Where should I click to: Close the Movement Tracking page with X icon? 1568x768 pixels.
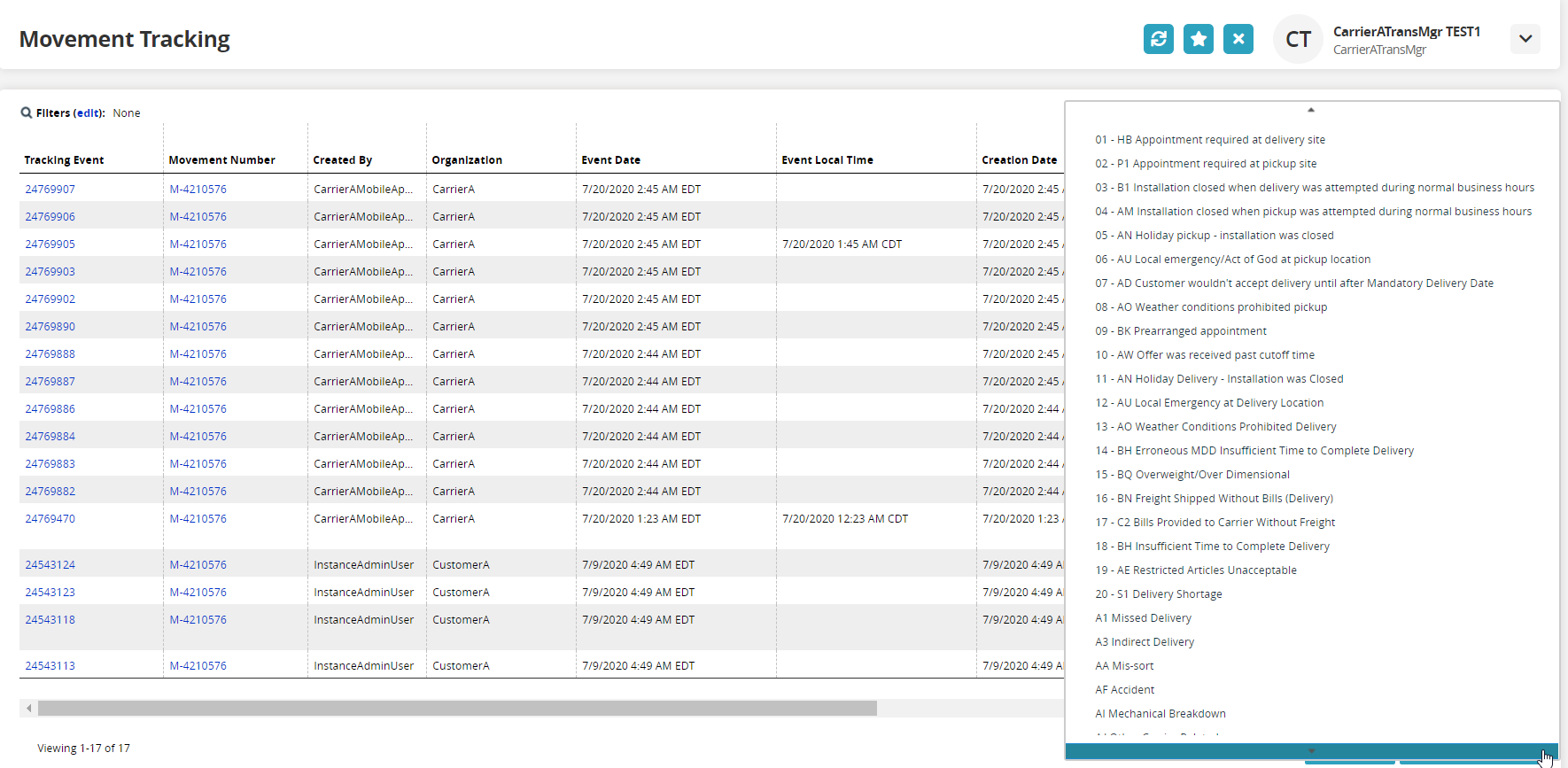(1238, 39)
